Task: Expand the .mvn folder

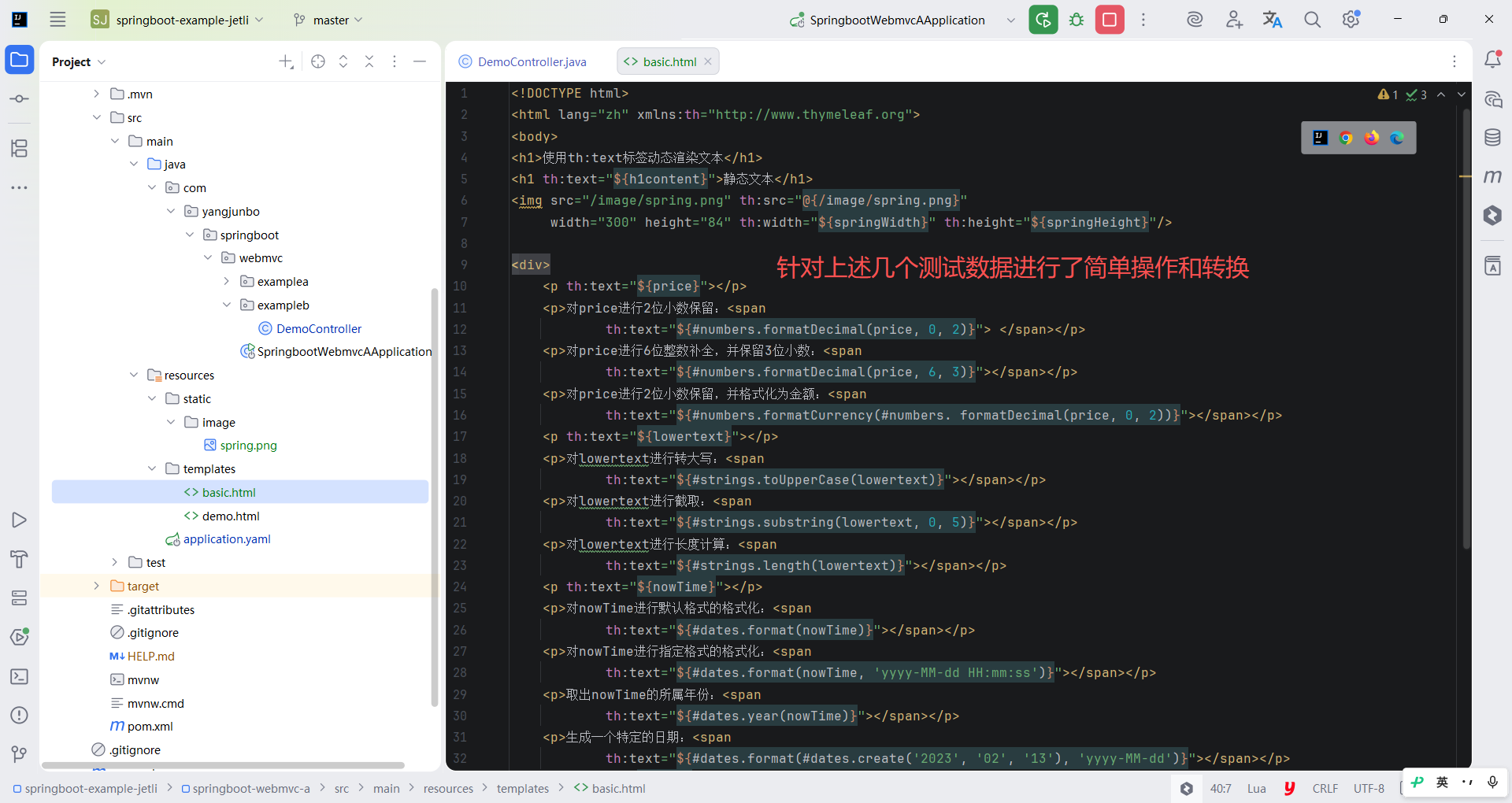Action: click(x=96, y=94)
